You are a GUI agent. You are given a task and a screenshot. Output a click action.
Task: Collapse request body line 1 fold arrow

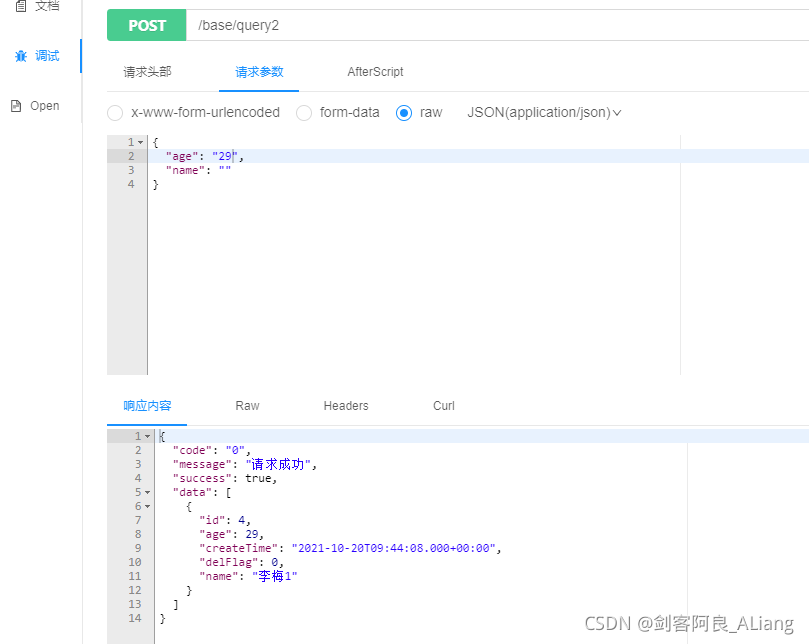140,142
